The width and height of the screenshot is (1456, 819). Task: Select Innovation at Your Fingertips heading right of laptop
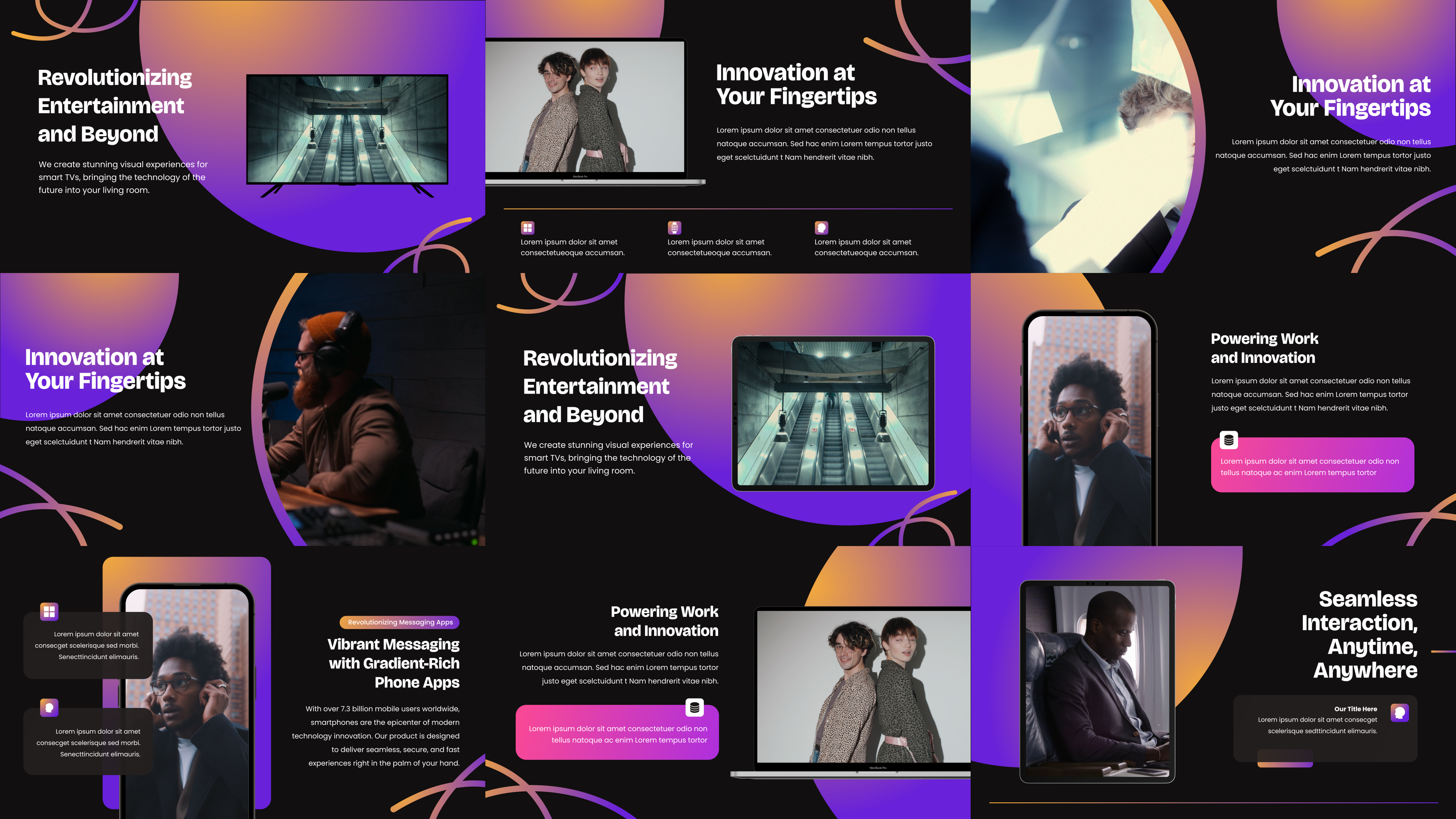796,84
